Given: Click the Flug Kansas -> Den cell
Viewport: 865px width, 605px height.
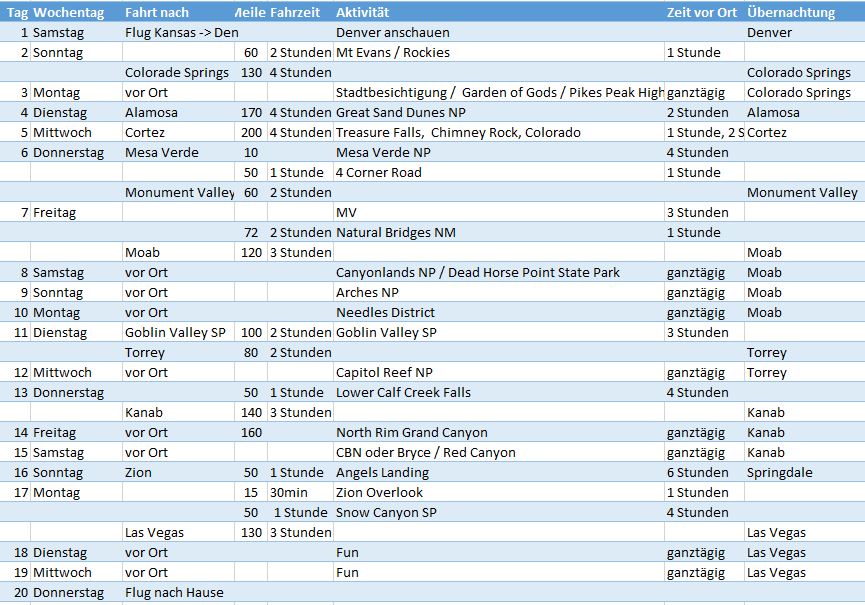Looking at the screenshot, I should (x=181, y=32).
